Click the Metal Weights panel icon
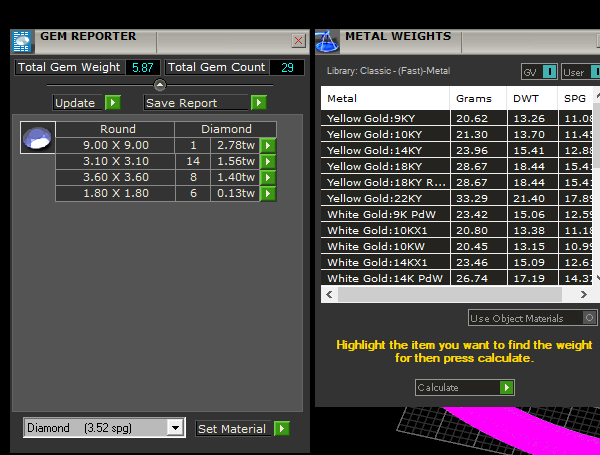600x455 pixels. (x=326, y=40)
